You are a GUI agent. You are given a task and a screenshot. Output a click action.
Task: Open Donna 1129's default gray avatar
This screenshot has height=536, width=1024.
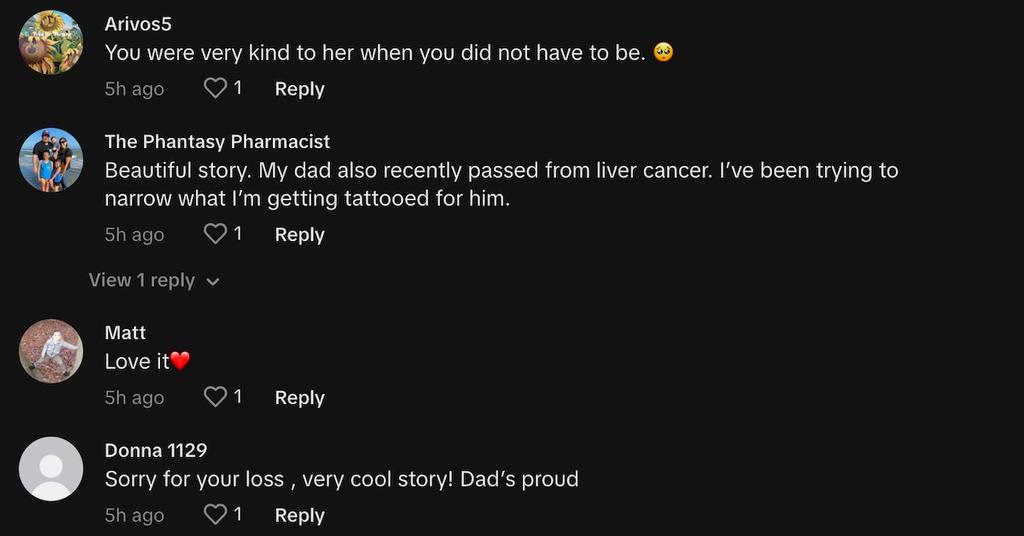(x=51, y=468)
